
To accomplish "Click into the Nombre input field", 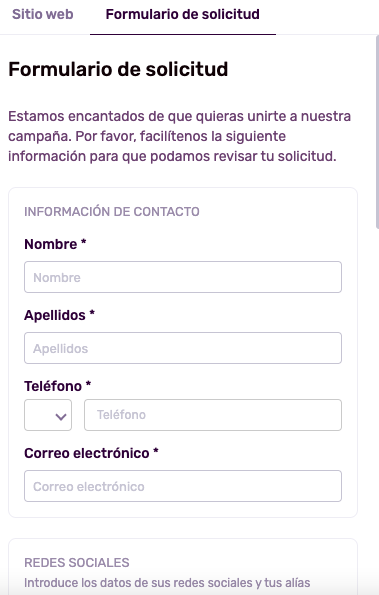I will click(x=183, y=277).
